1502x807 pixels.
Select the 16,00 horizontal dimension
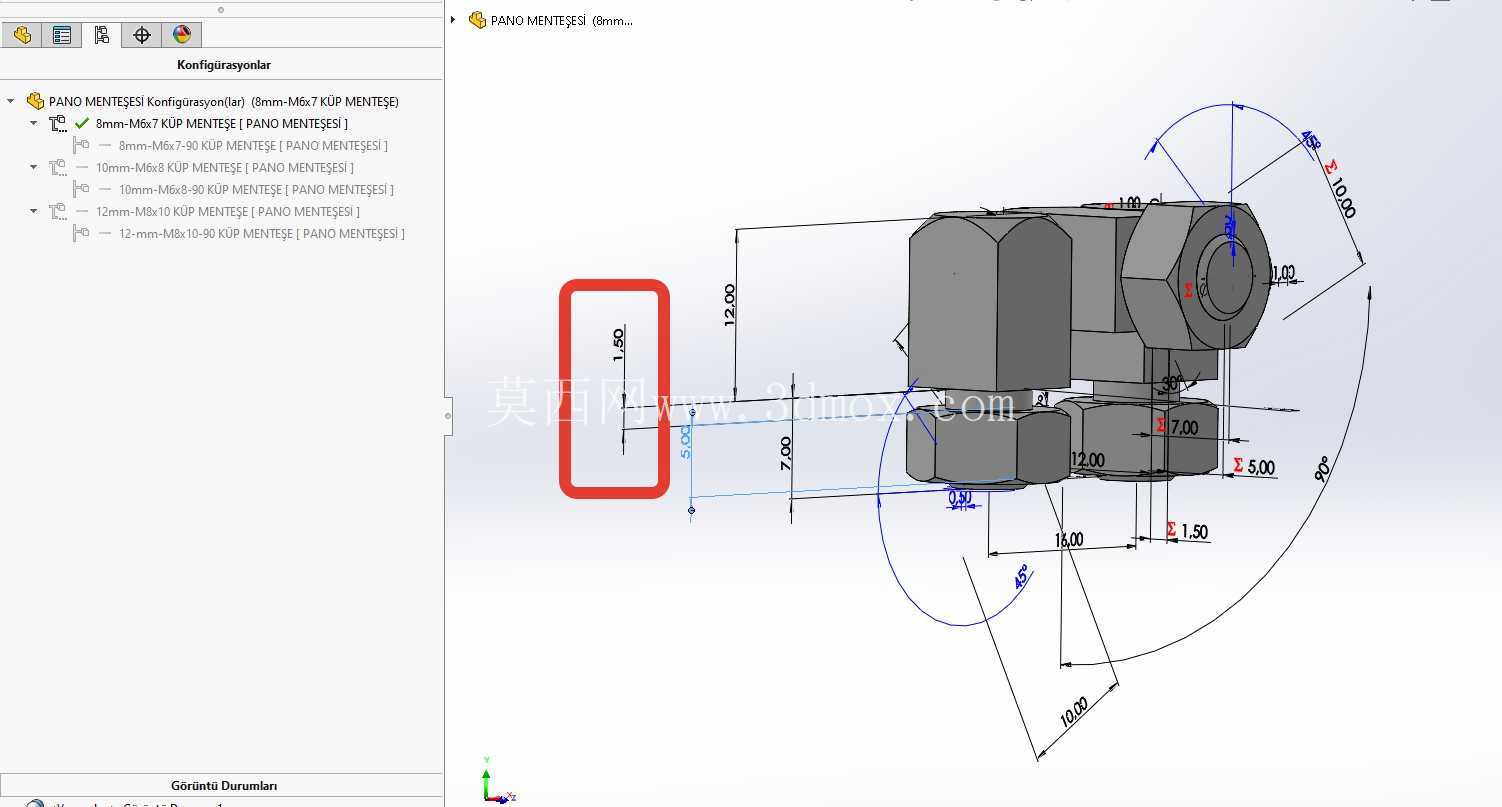pyautogui.click(x=1069, y=540)
